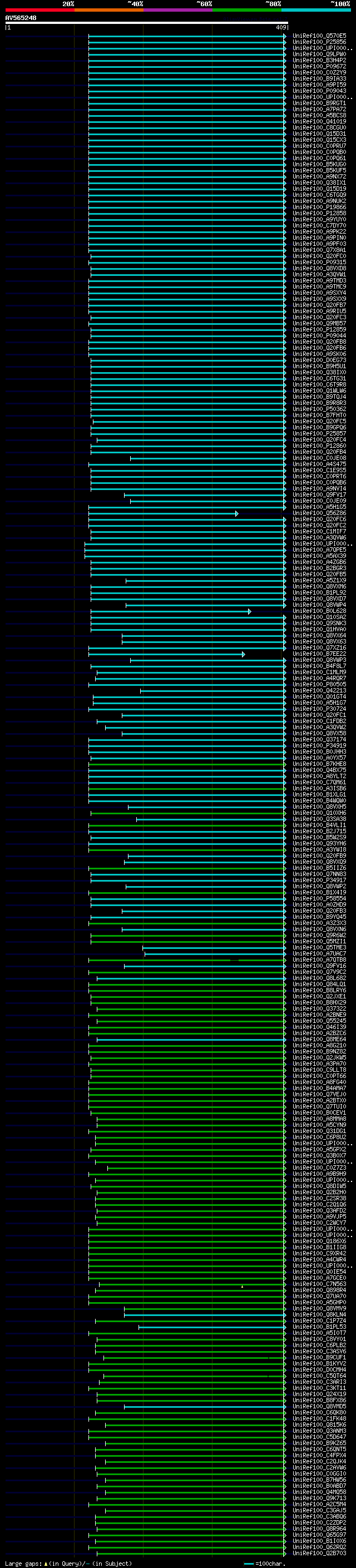Click the white query sequence bar
This screenshot has width=356, height=1568.
[147, 22]
